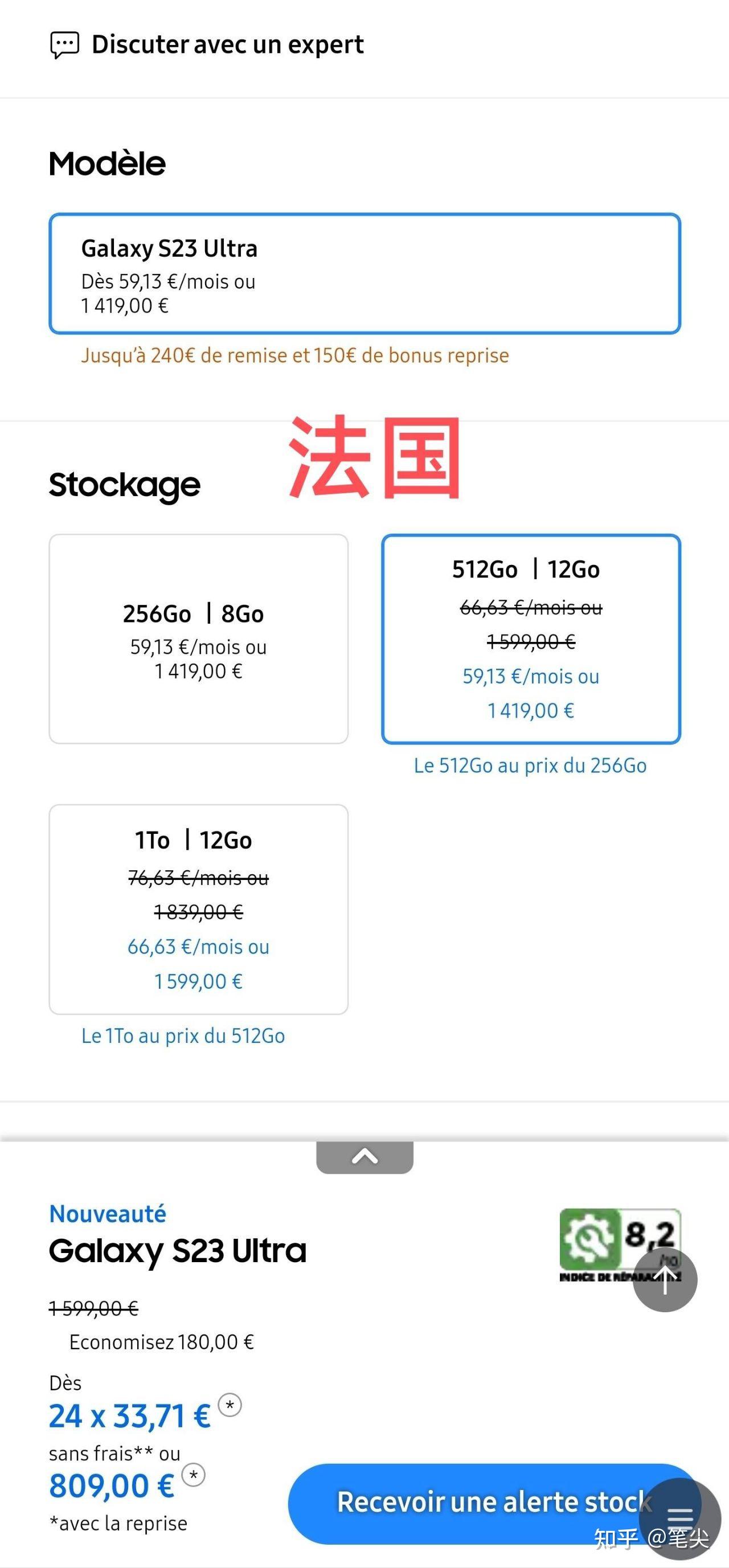Image resolution: width=729 pixels, height=1568 pixels.
Task: Click the Modèle section heading
Action: (x=107, y=163)
